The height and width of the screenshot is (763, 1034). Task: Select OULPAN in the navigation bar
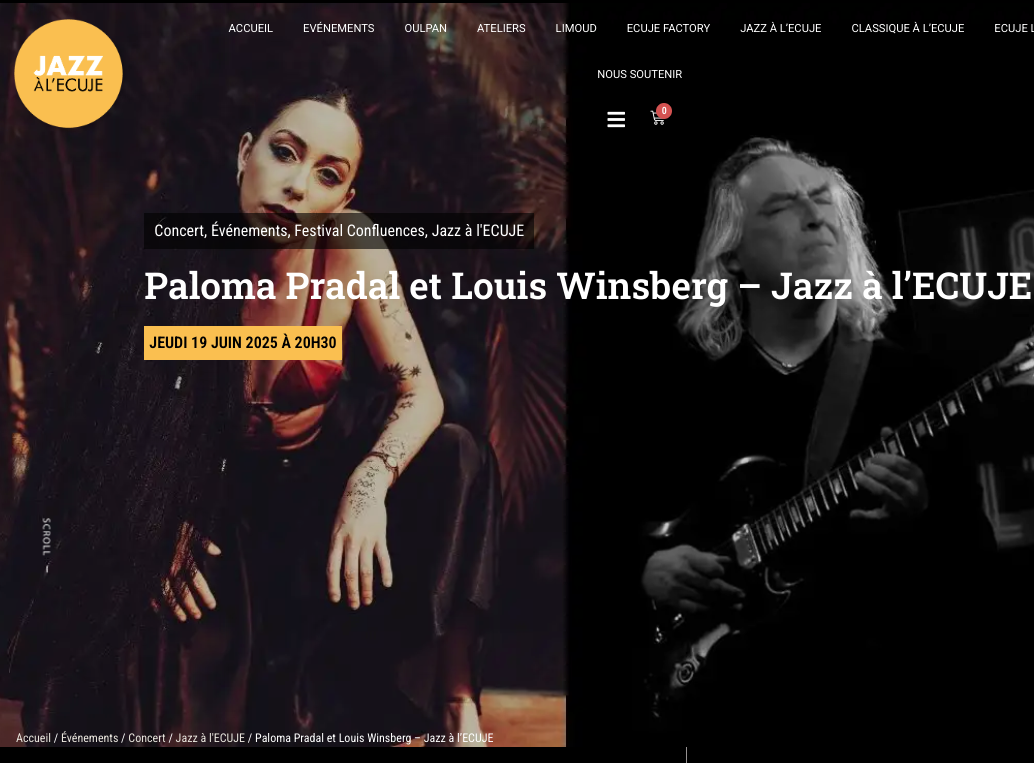(425, 28)
